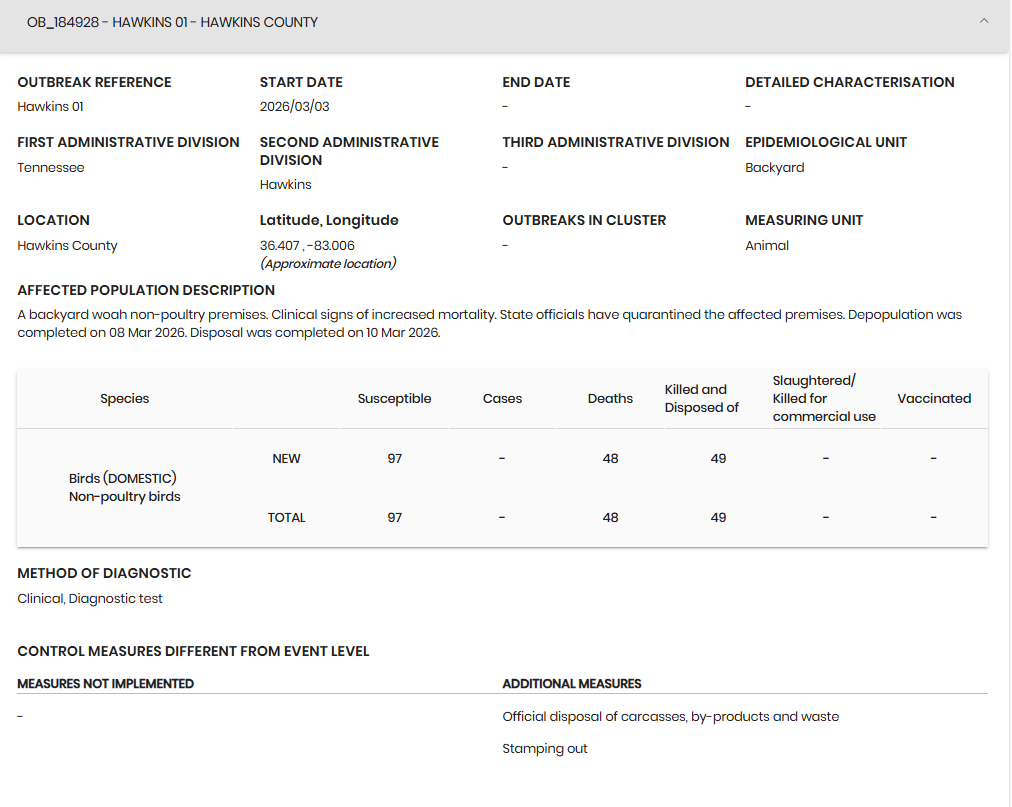Click the Deaths column header
Viewport: 1012px width, 807px height.
point(610,399)
